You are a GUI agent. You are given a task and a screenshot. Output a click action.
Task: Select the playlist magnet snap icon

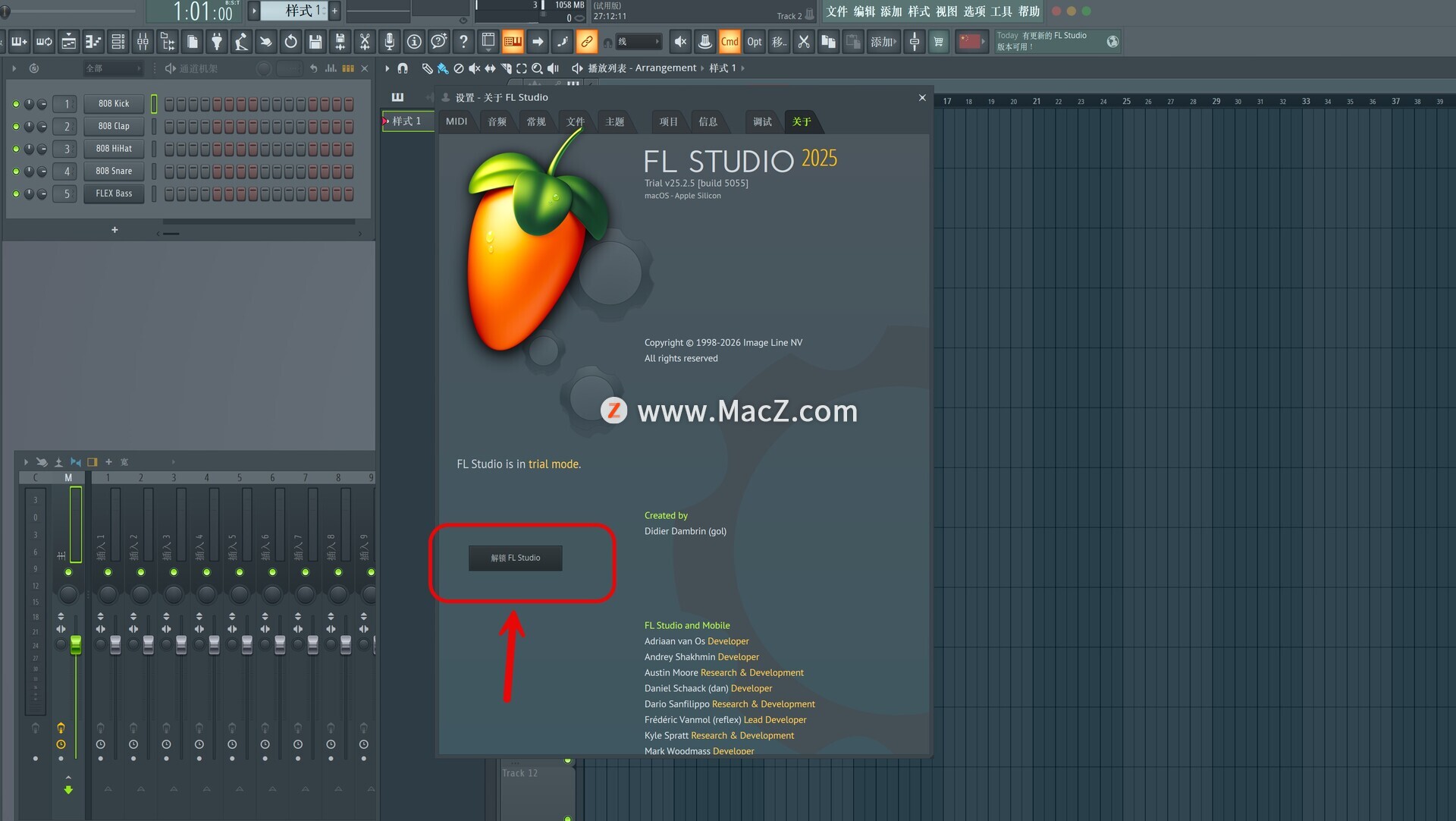tap(403, 68)
